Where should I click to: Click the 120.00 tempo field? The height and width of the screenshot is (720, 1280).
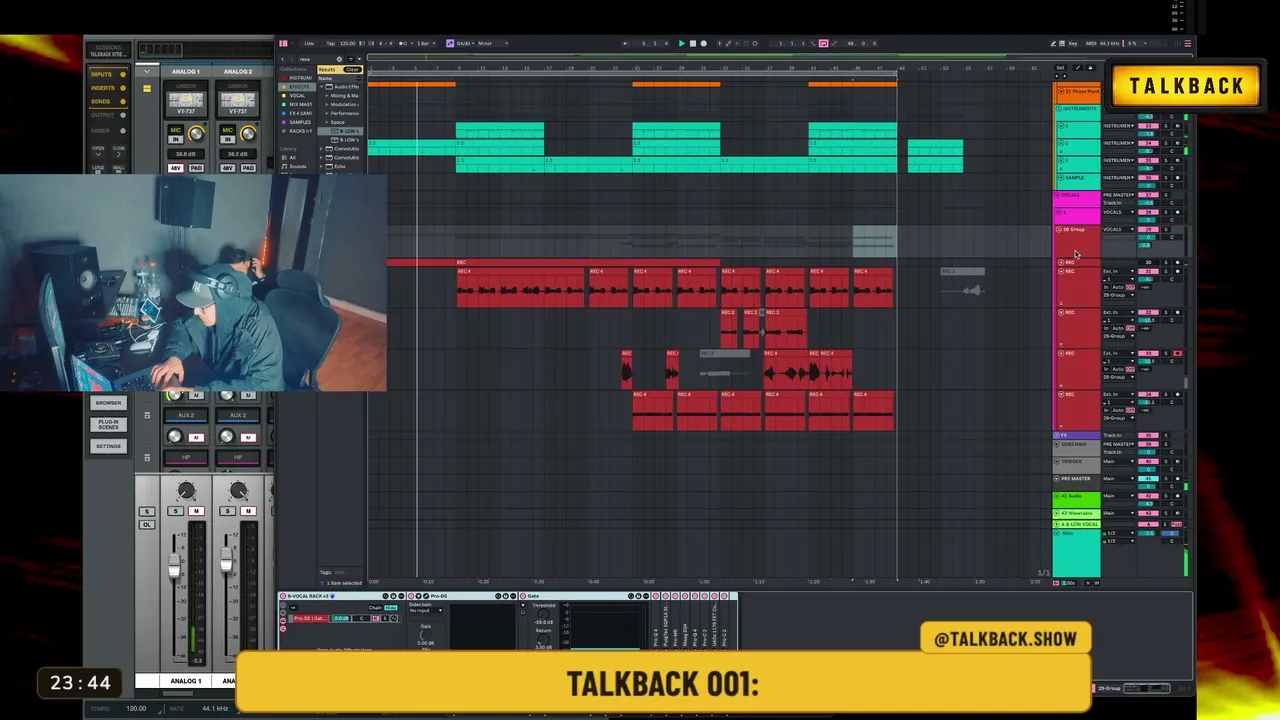pyautogui.click(x=348, y=43)
